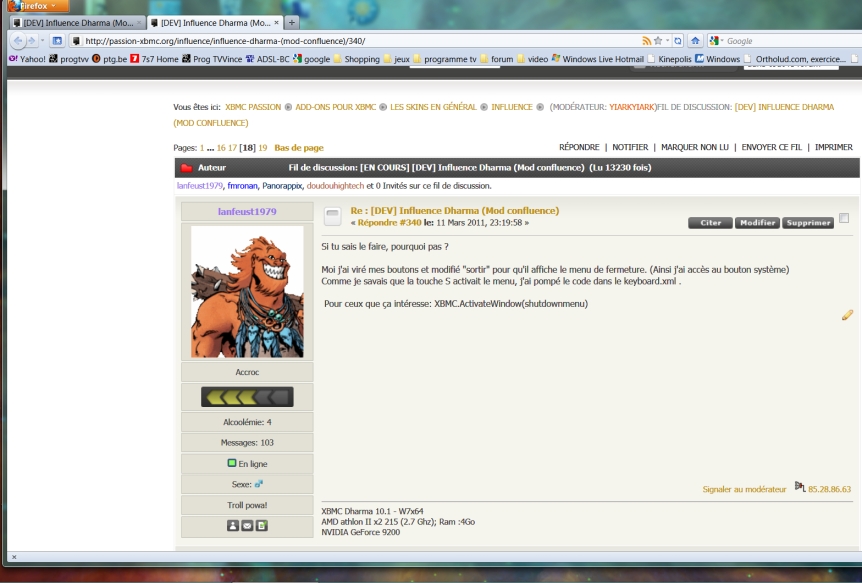
Task: Click the Supprimer button
Action: (x=808, y=223)
